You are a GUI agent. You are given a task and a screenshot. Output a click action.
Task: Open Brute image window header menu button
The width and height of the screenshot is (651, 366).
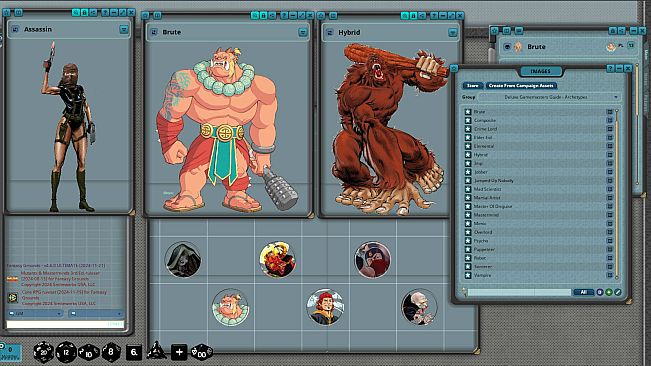(x=303, y=32)
